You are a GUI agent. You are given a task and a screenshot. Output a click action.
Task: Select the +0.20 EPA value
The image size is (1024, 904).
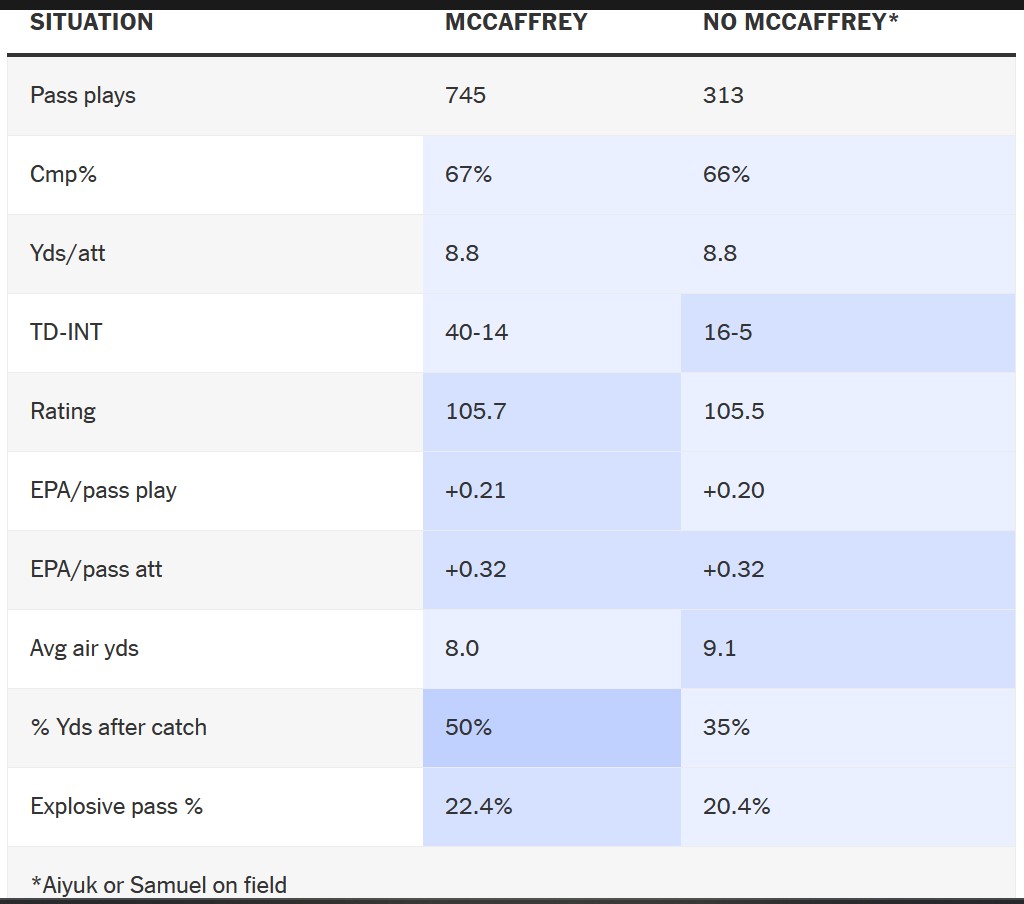click(x=734, y=491)
